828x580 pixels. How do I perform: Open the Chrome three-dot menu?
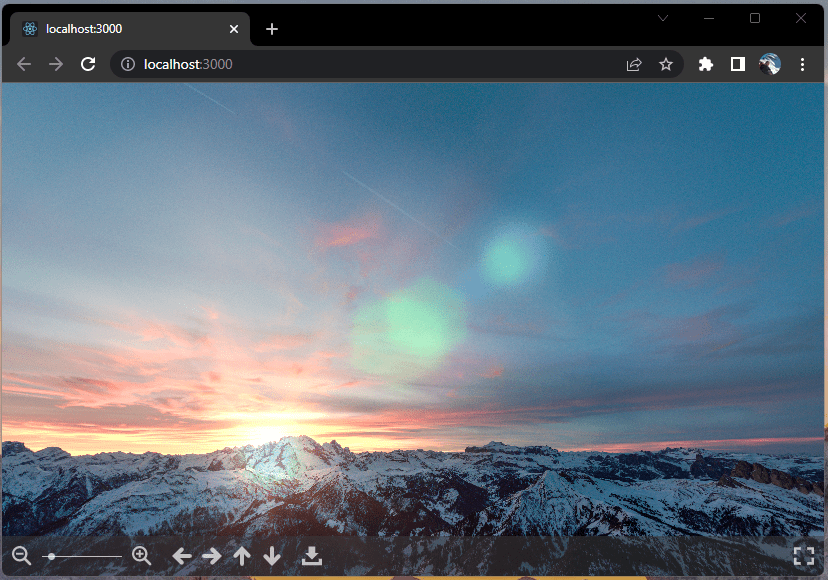click(x=802, y=63)
